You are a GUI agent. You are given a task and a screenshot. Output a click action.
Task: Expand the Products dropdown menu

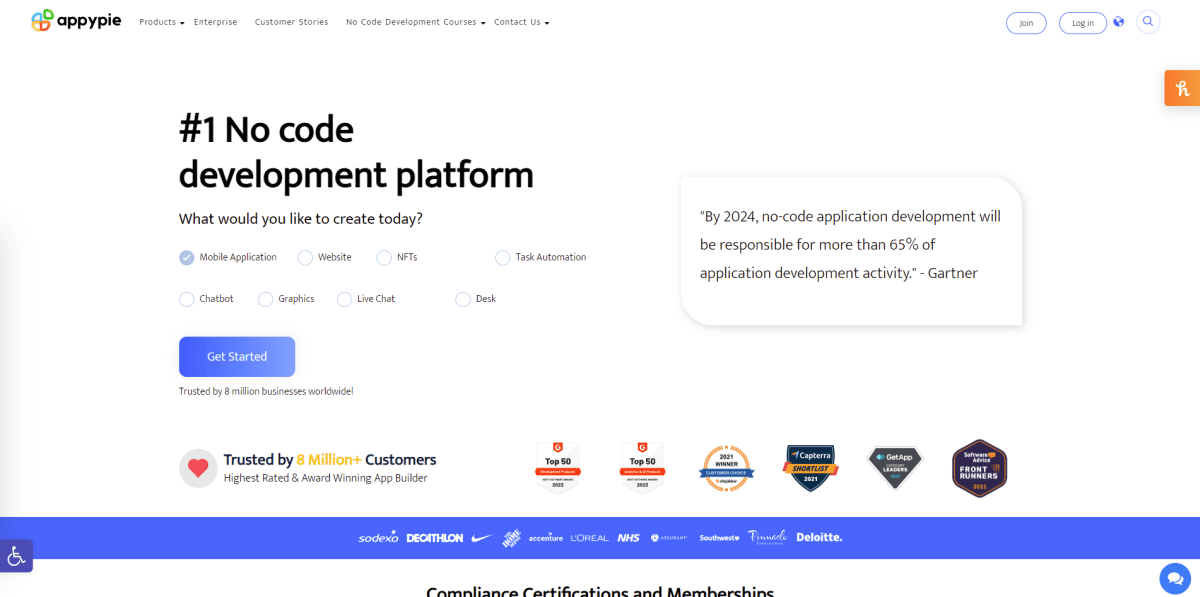coord(160,21)
